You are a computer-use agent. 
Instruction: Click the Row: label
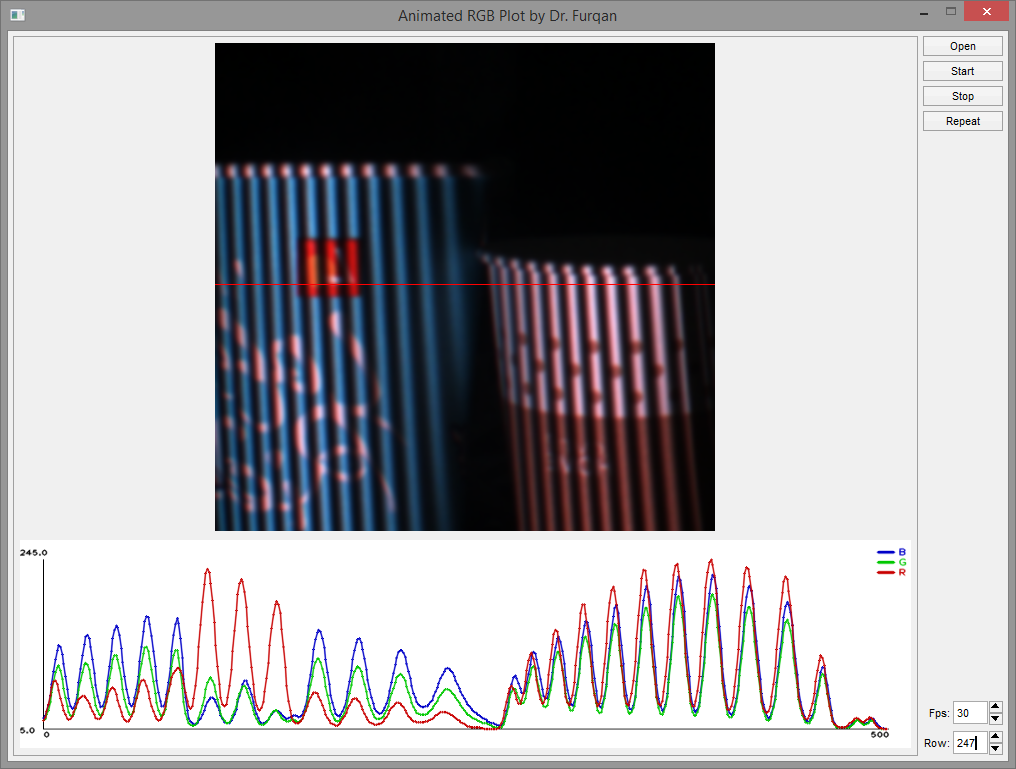pyautogui.click(x=937, y=743)
